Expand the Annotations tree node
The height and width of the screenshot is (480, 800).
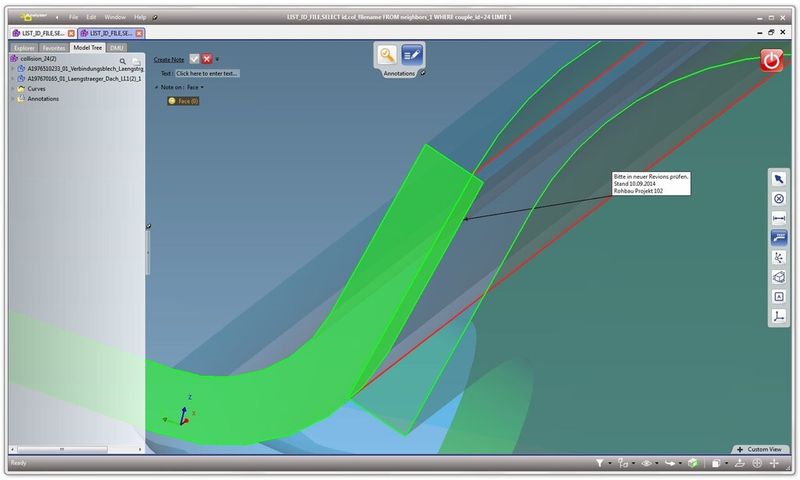(x=13, y=99)
